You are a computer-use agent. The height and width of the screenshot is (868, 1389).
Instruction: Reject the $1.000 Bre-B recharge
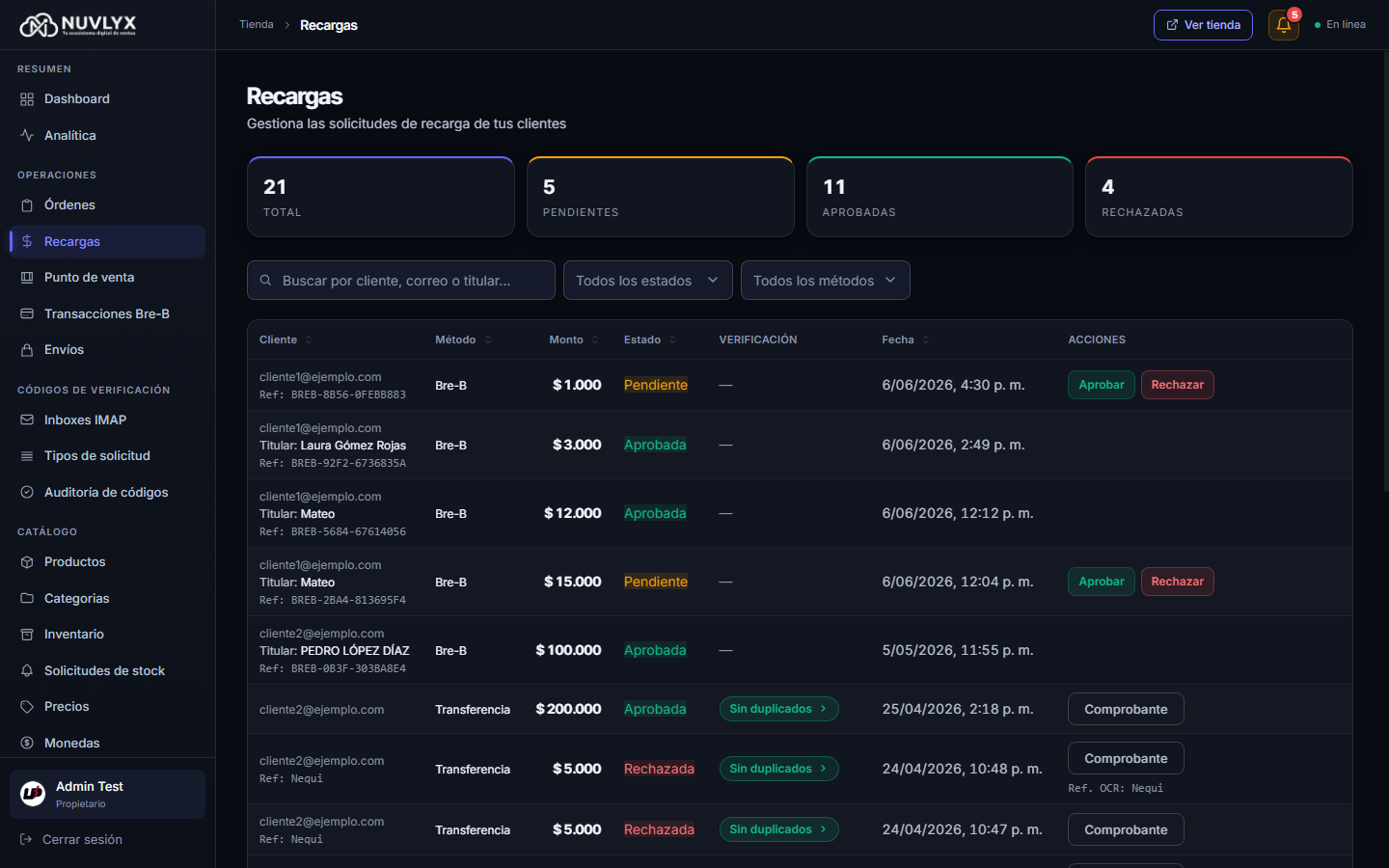[x=1178, y=385]
